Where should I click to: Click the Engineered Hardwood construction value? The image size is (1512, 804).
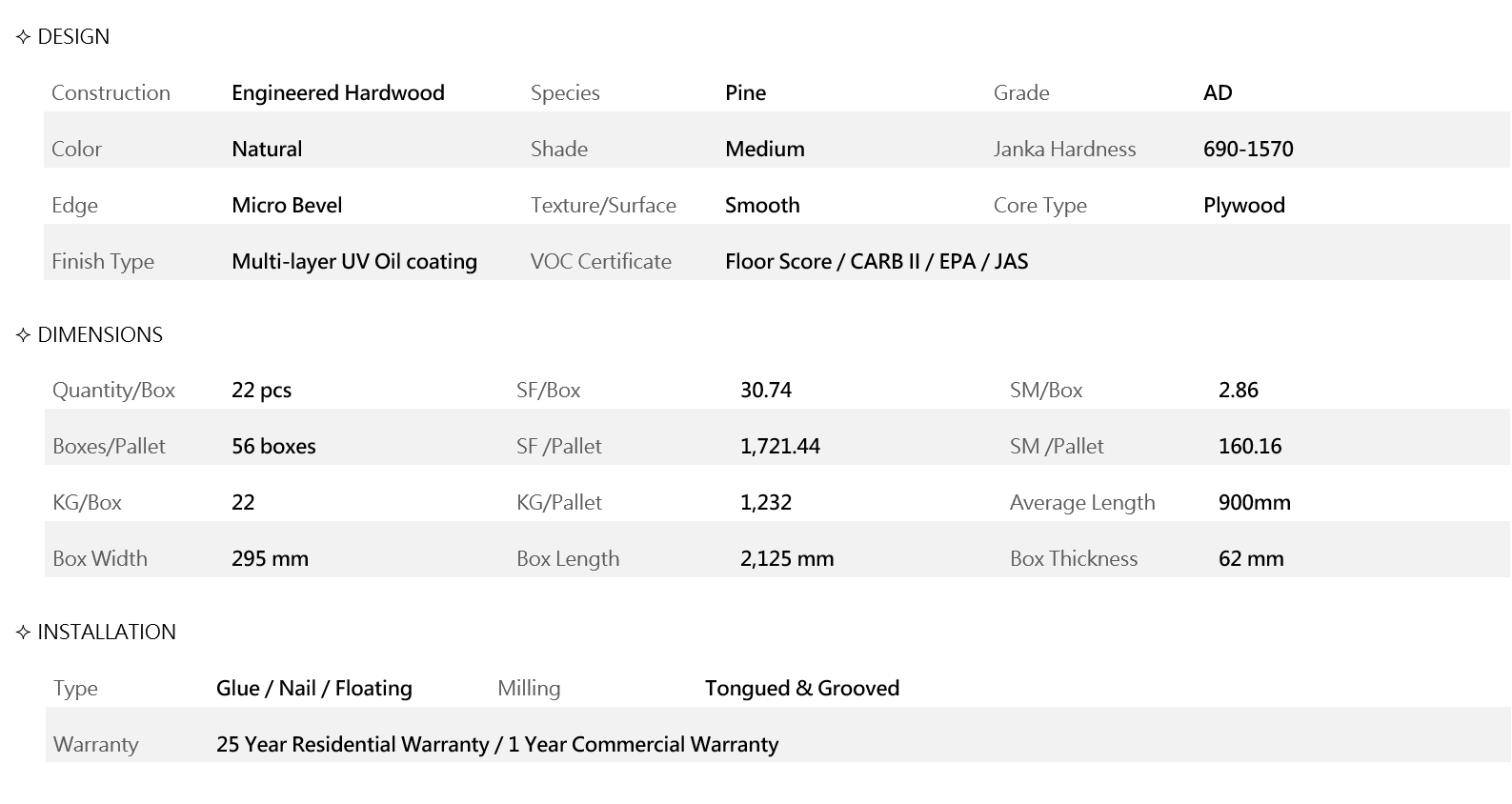pos(338,93)
